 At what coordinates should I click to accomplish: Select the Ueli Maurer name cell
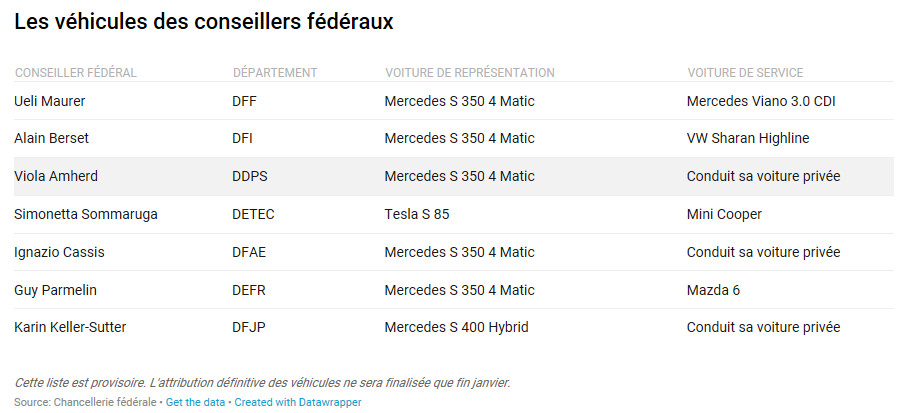point(50,101)
